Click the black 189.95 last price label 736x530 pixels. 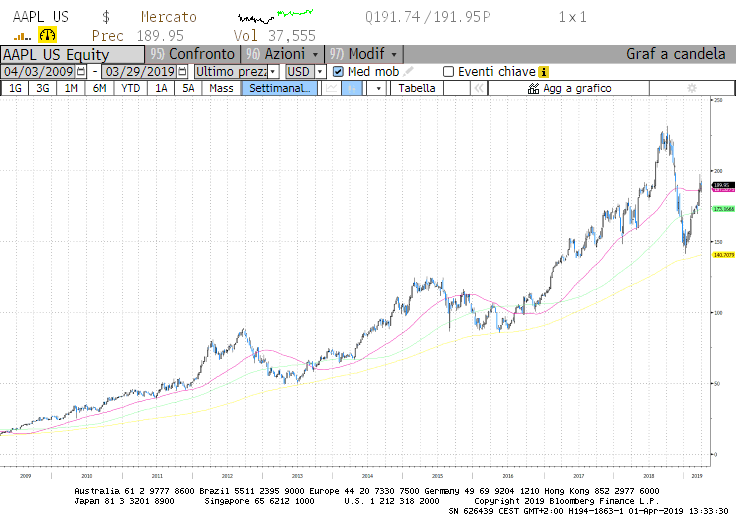click(723, 185)
